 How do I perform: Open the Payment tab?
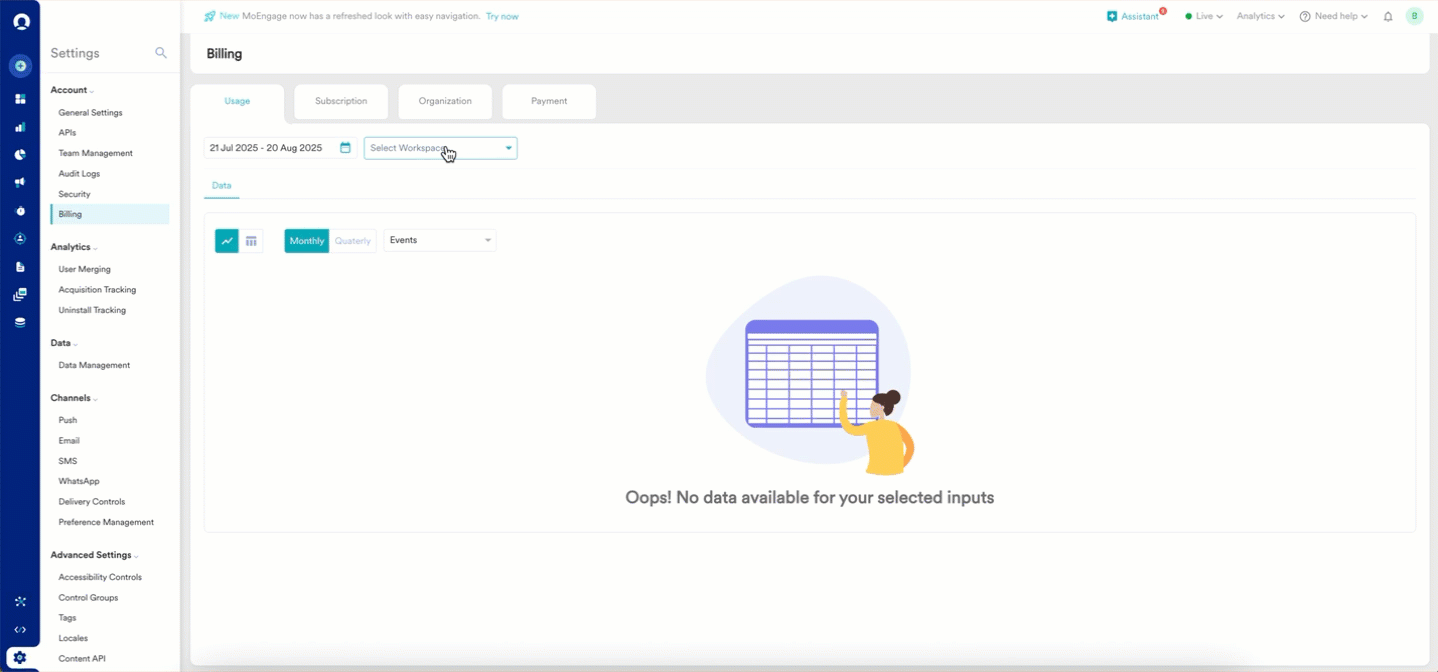(x=549, y=102)
